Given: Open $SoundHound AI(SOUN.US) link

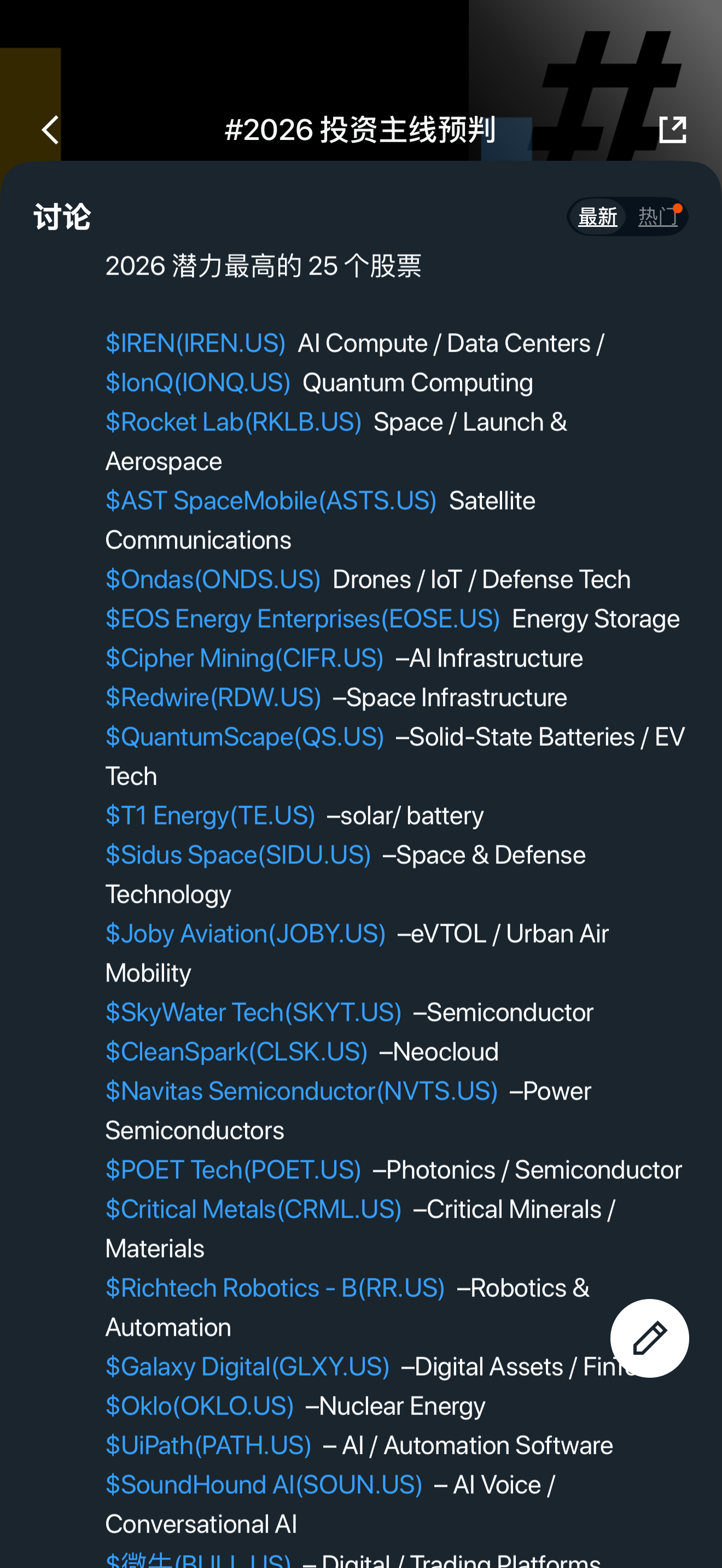Looking at the screenshot, I should 264,1484.
